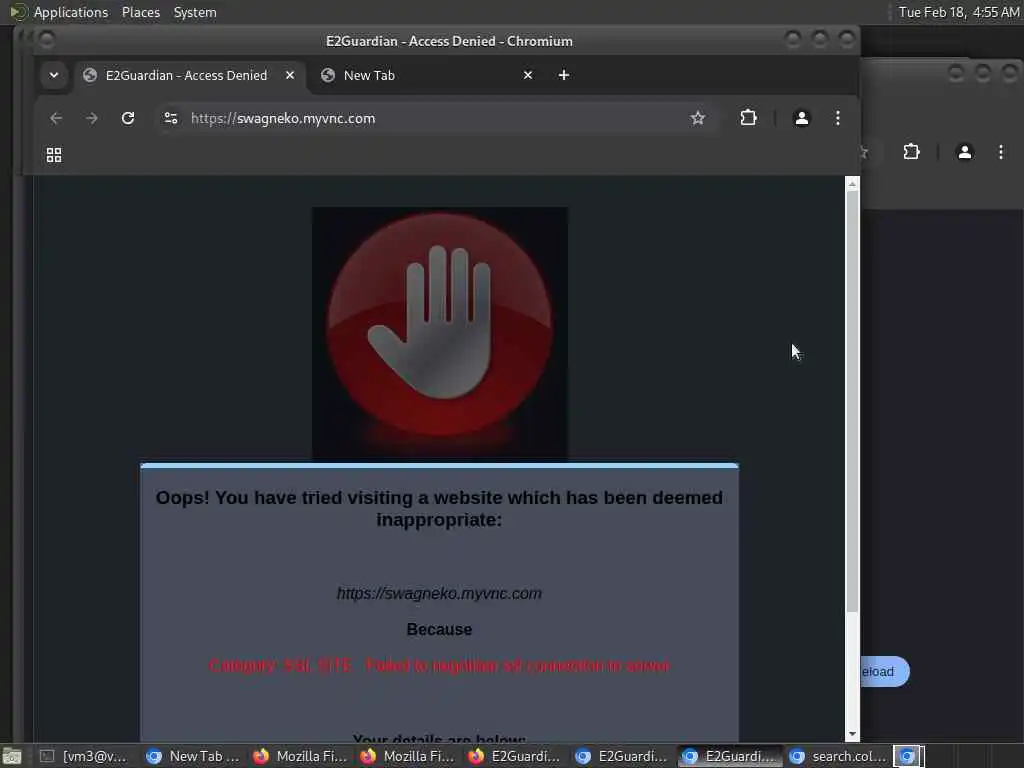Switch to search.col... taskbar window
Image resolution: width=1024 pixels, height=768 pixels.
[x=837, y=756]
